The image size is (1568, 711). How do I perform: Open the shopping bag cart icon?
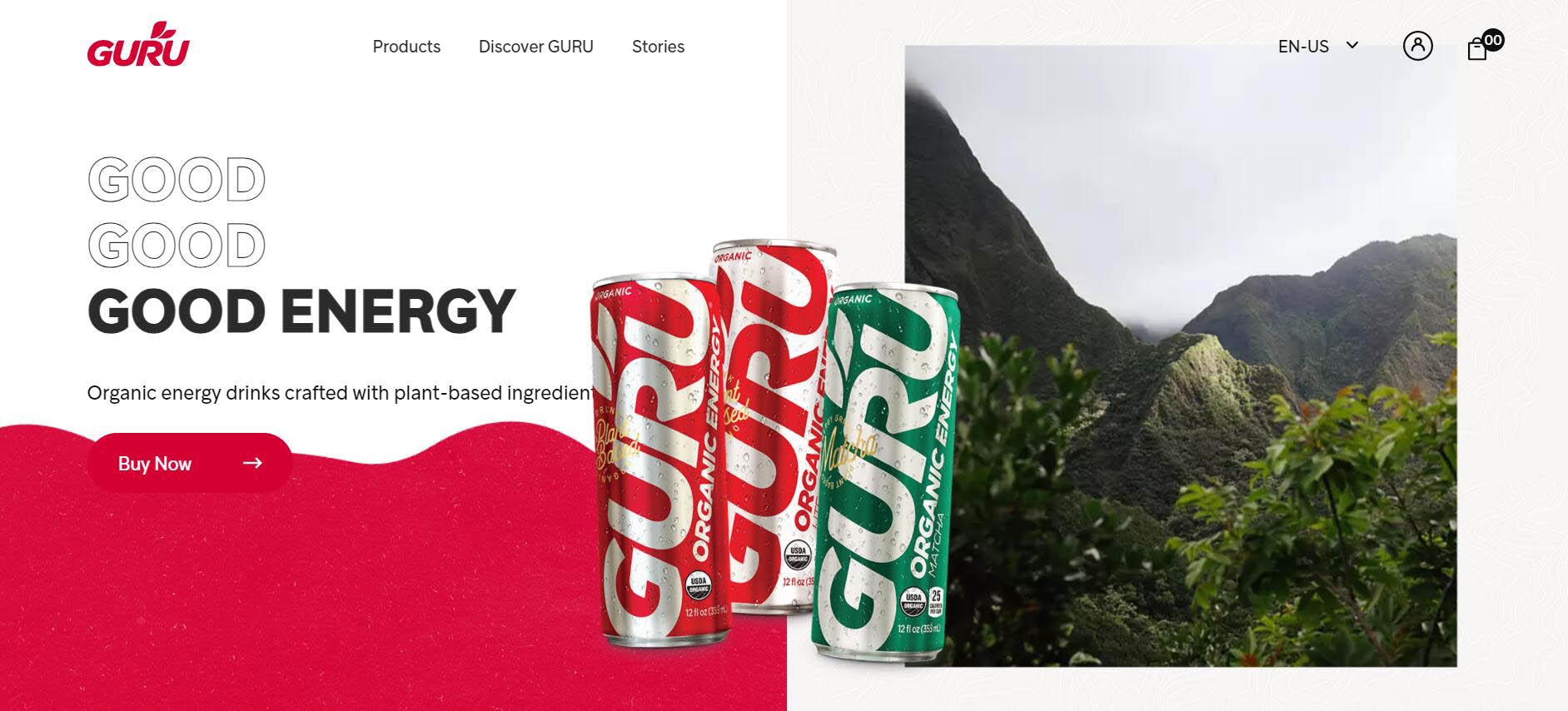pyautogui.click(x=1477, y=49)
